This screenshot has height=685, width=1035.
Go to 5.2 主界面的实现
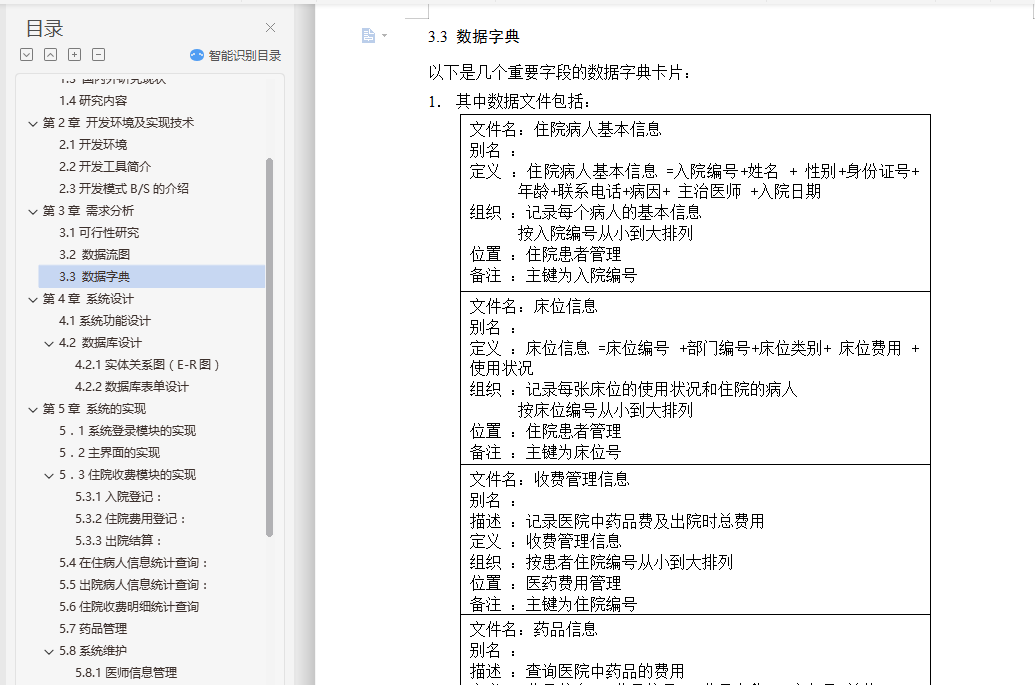(110, 453)
